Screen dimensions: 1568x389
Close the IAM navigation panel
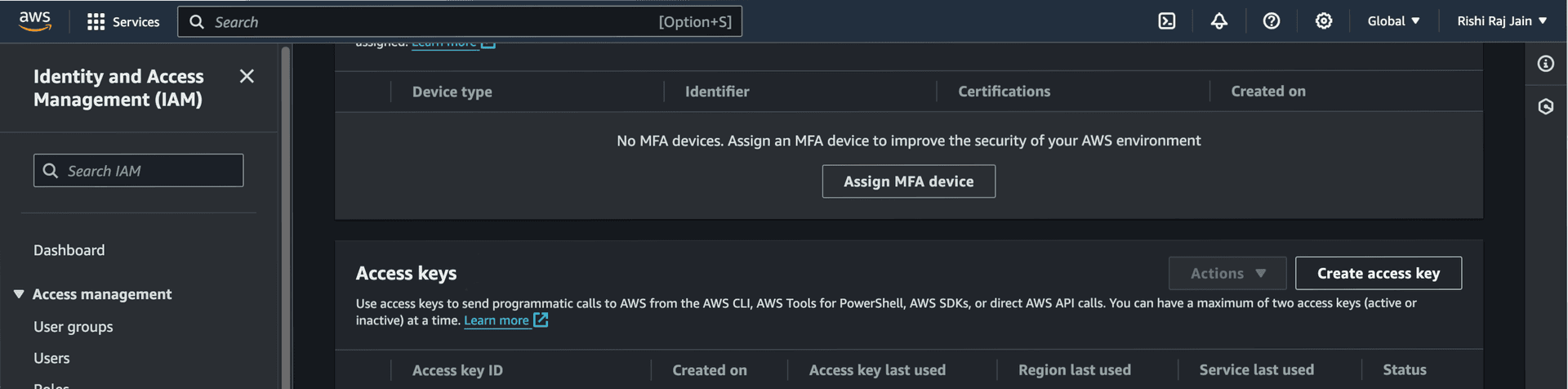pos(247,76)
